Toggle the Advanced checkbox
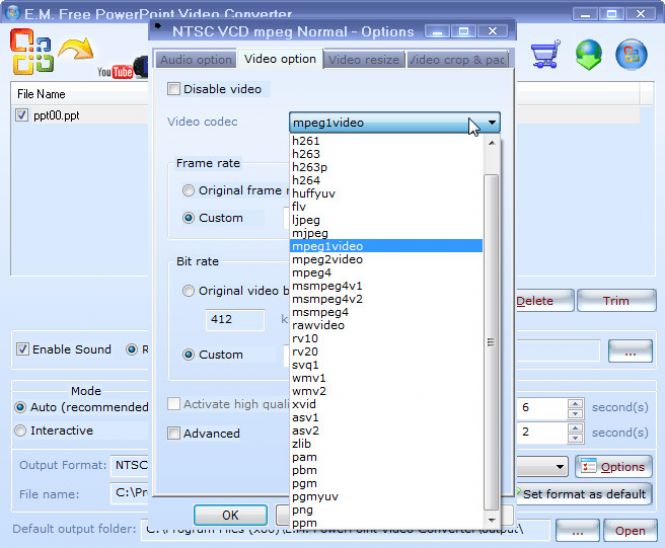The image size is (665, 548). tap(175, 433)
